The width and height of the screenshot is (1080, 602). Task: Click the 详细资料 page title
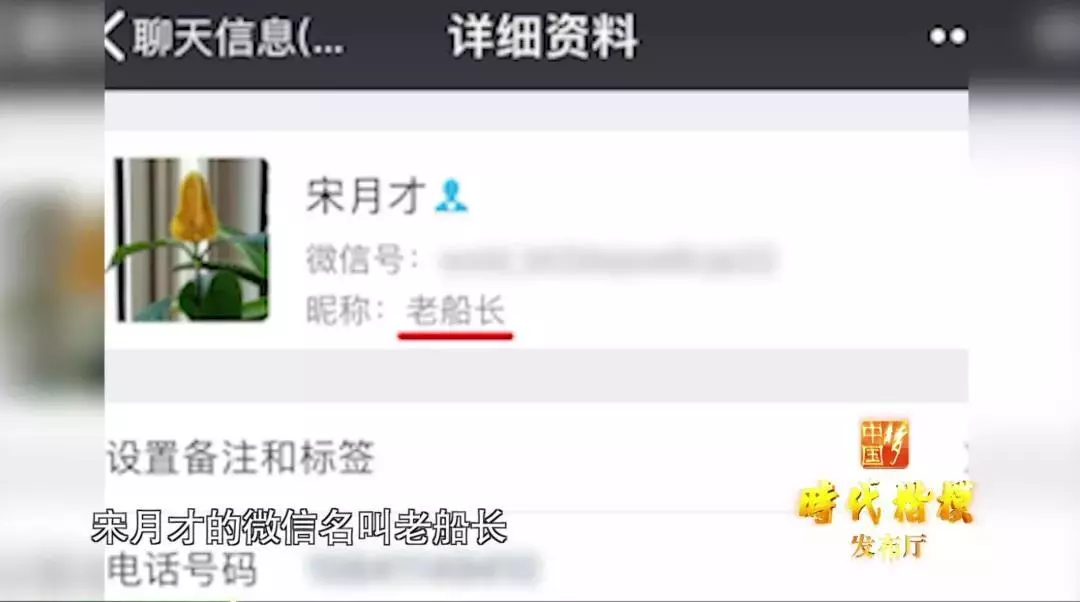(543, 37)
